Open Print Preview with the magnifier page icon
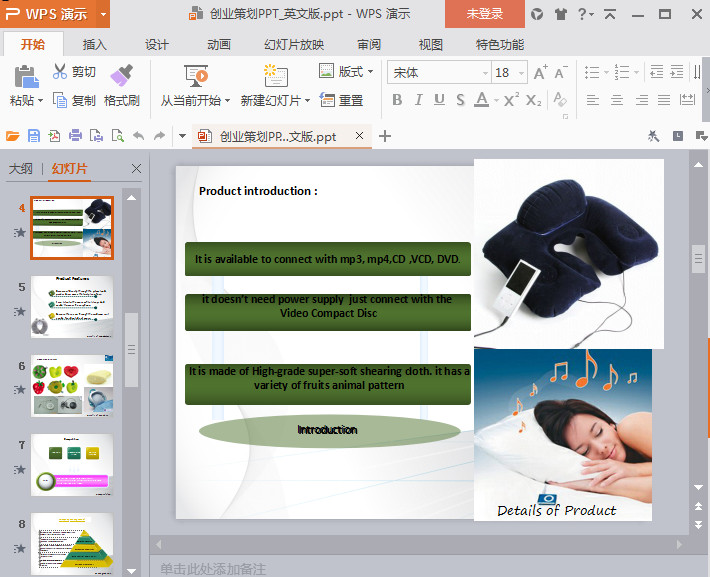710x577 pixels. pyautogui.click(x=118, y=136)
